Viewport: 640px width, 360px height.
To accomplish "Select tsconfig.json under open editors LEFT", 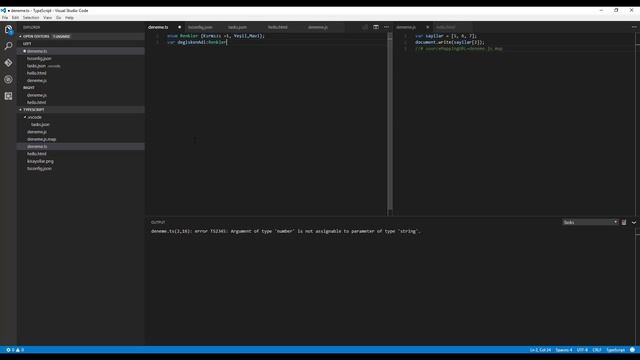I will (x=80, y=58).
